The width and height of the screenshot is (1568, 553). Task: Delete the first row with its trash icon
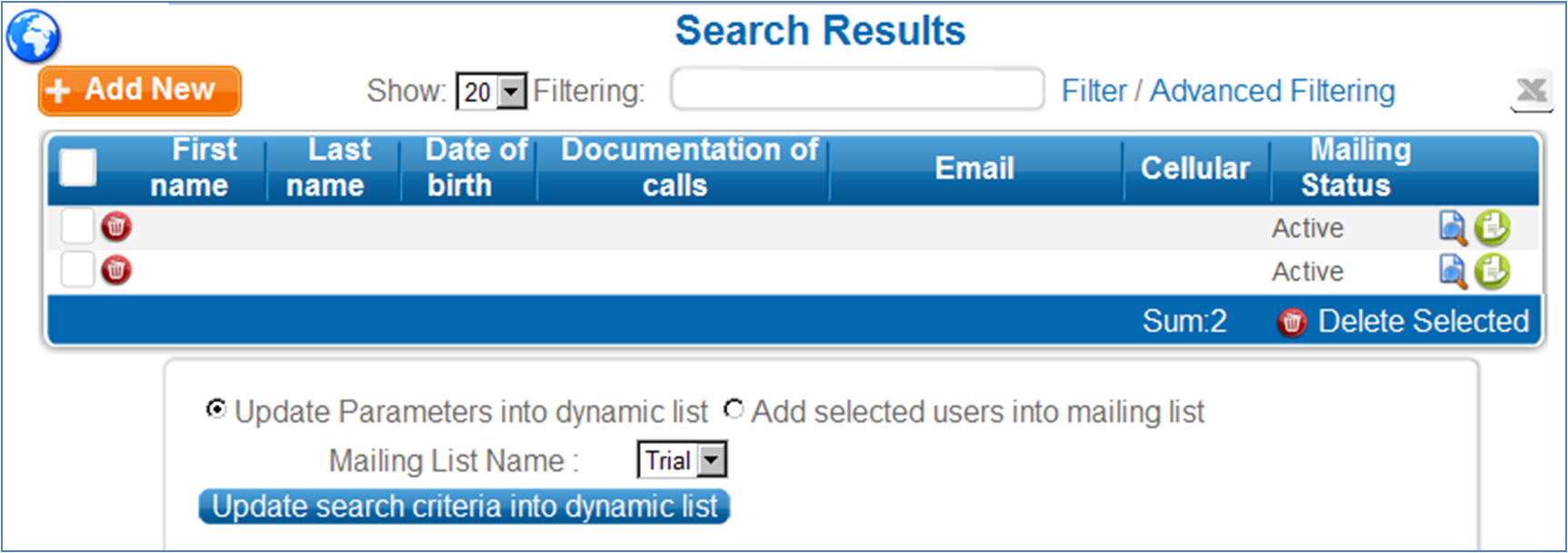116,226
